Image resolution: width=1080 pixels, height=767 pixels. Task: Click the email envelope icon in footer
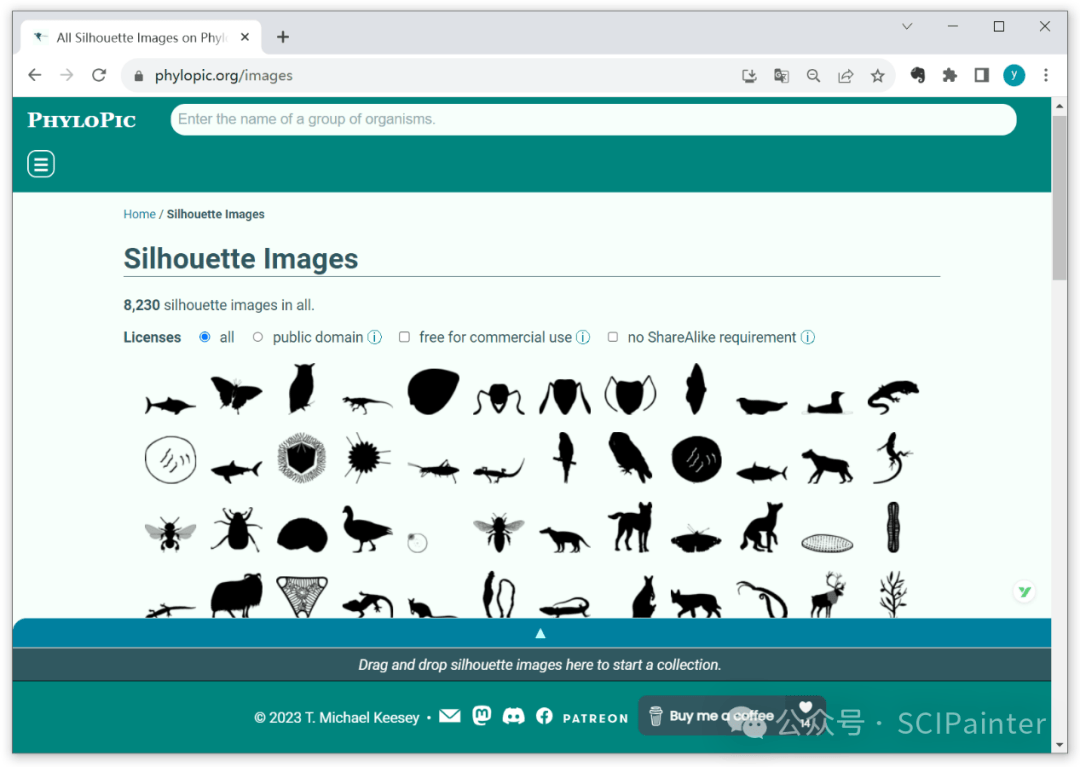coord(450,716)
